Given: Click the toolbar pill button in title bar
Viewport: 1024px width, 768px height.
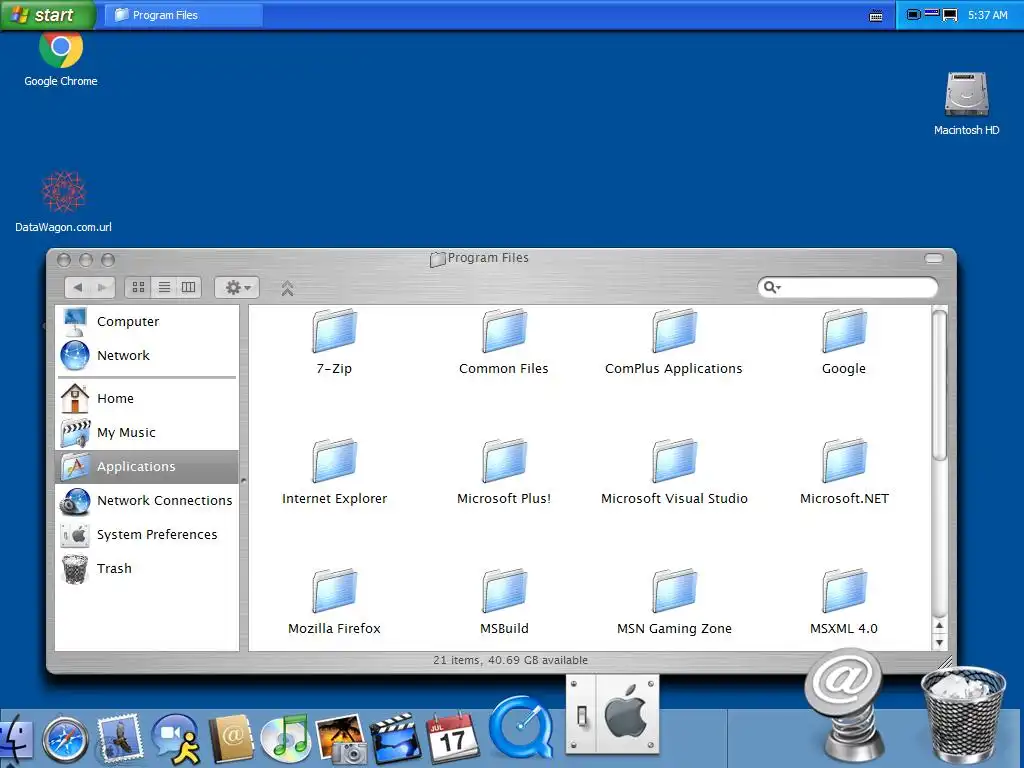Looking at the screenshot, I should click(x=934, y=259).
